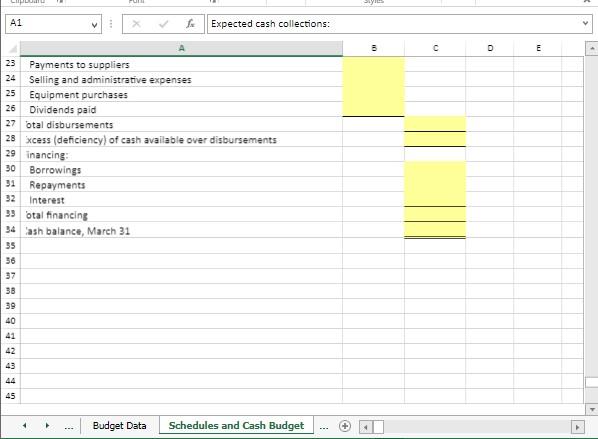Open the Insert Function fx icon

point(190,24)
